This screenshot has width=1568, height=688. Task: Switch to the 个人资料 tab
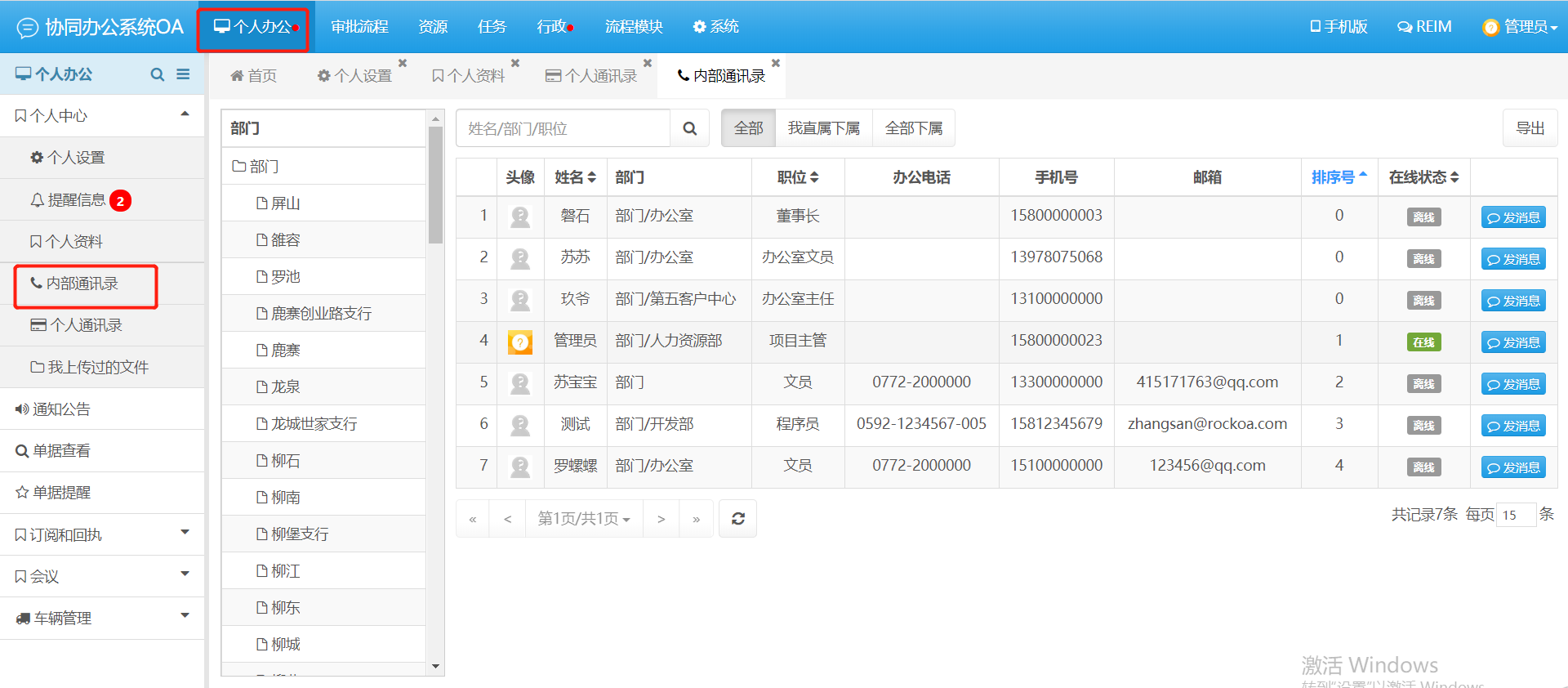pos(468,76)
